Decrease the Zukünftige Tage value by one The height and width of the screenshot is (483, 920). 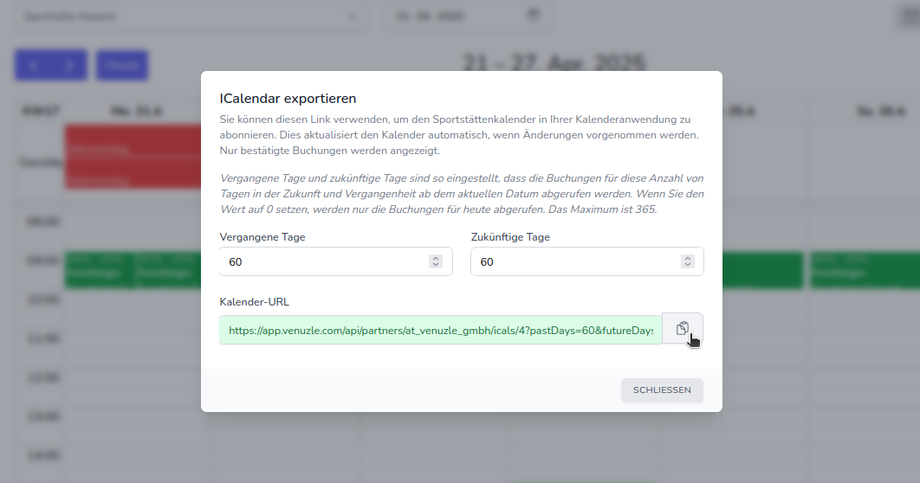[687, 265]
